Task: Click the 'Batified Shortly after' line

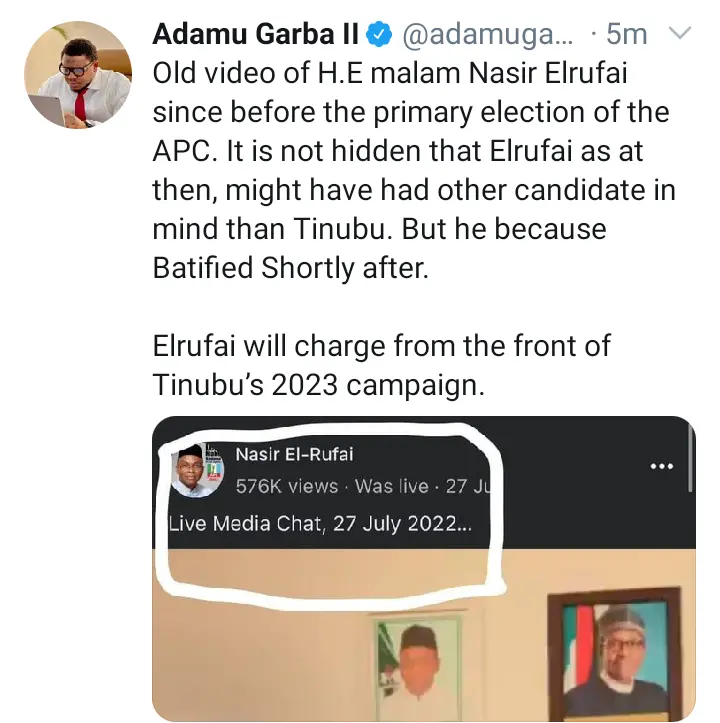Action: tap(290, 269)
